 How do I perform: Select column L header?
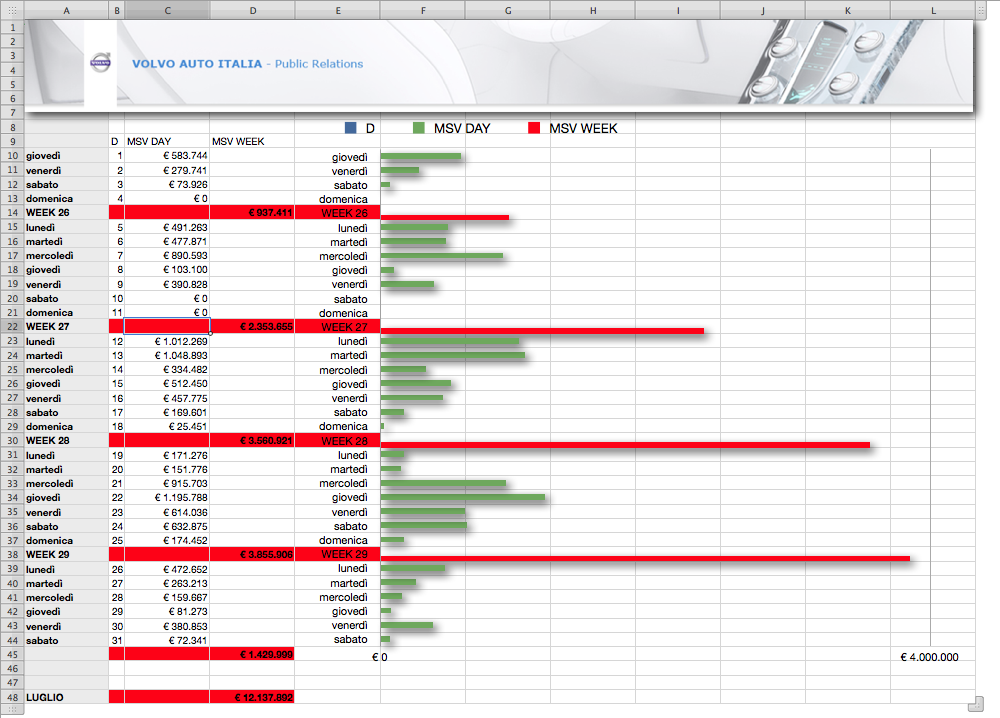[x=933, y=10]
